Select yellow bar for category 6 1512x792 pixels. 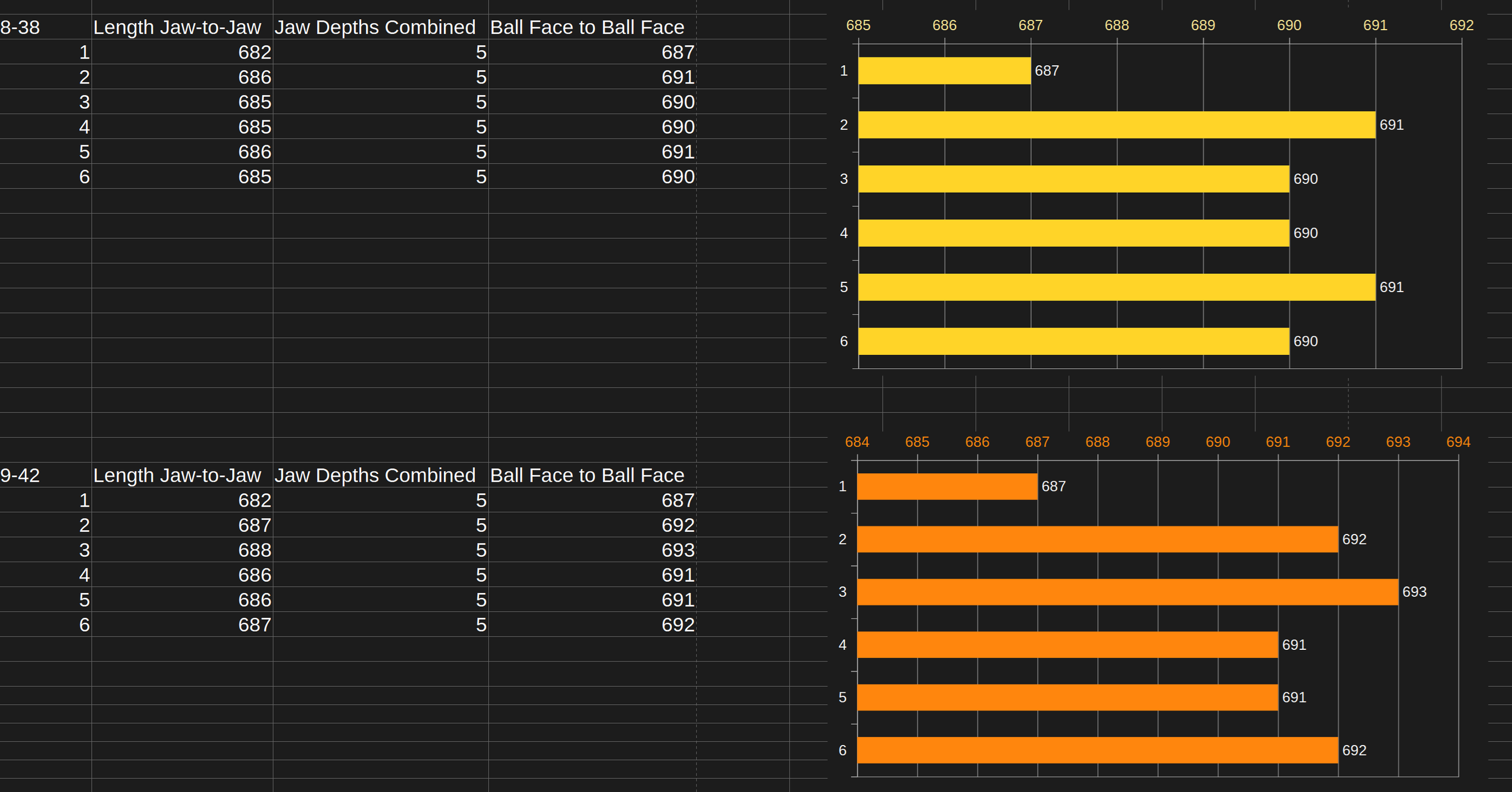coord(1074,341)
